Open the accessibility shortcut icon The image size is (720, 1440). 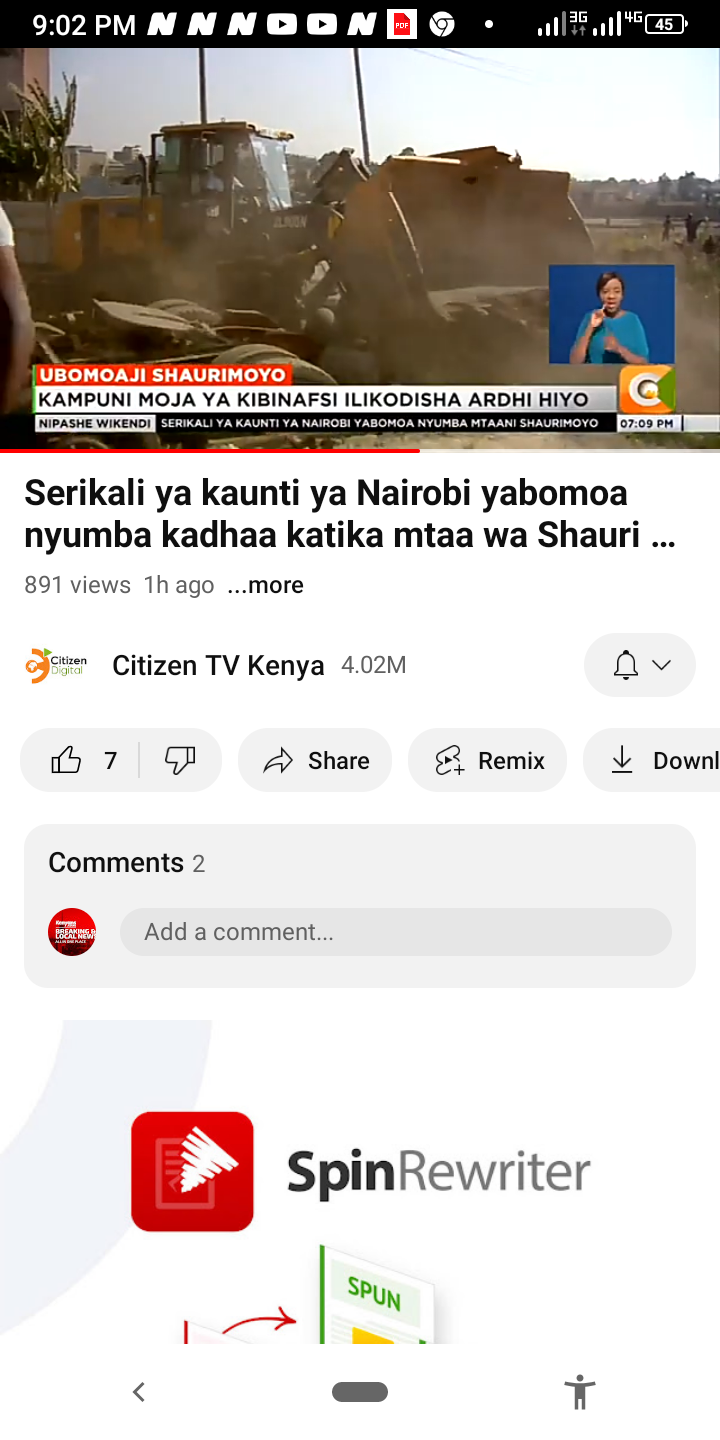tap(580, 1392)
